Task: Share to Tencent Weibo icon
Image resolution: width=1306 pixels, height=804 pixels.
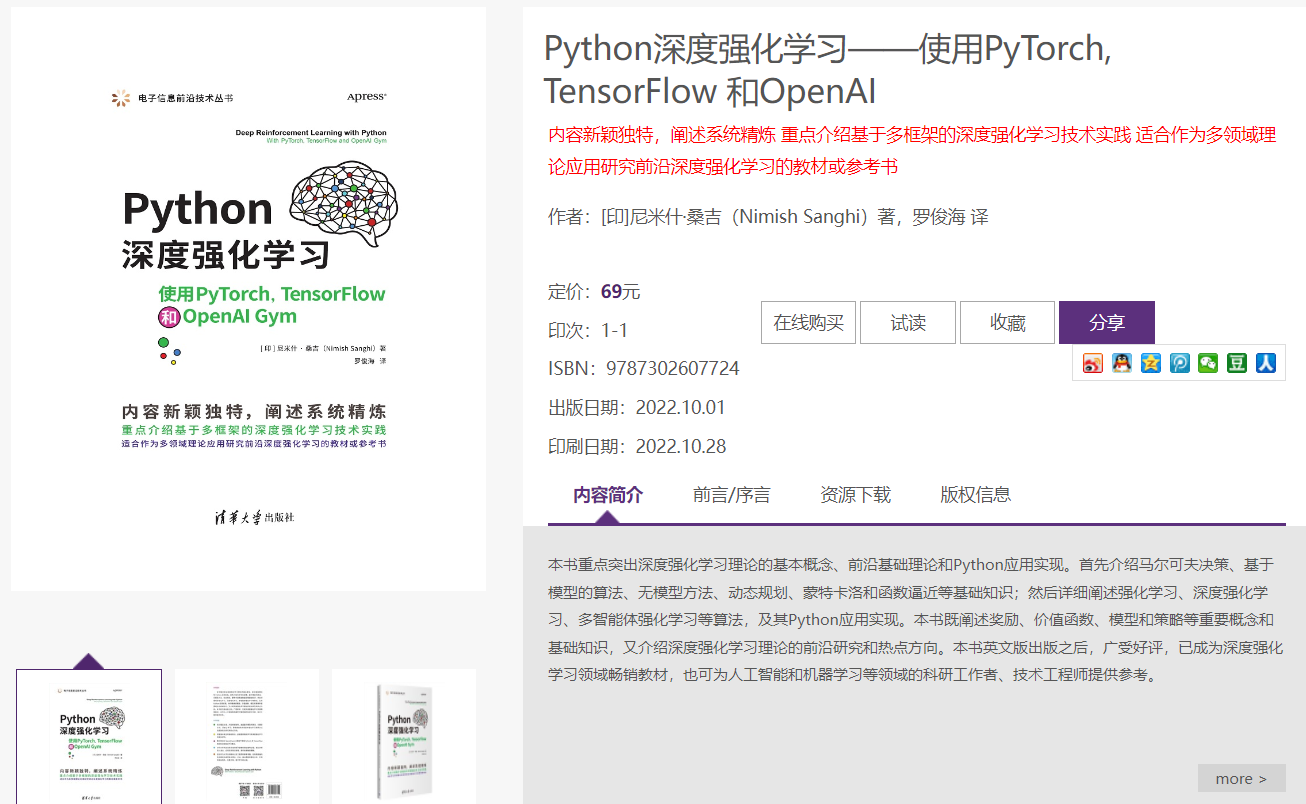Action: tap(1180, 363)
